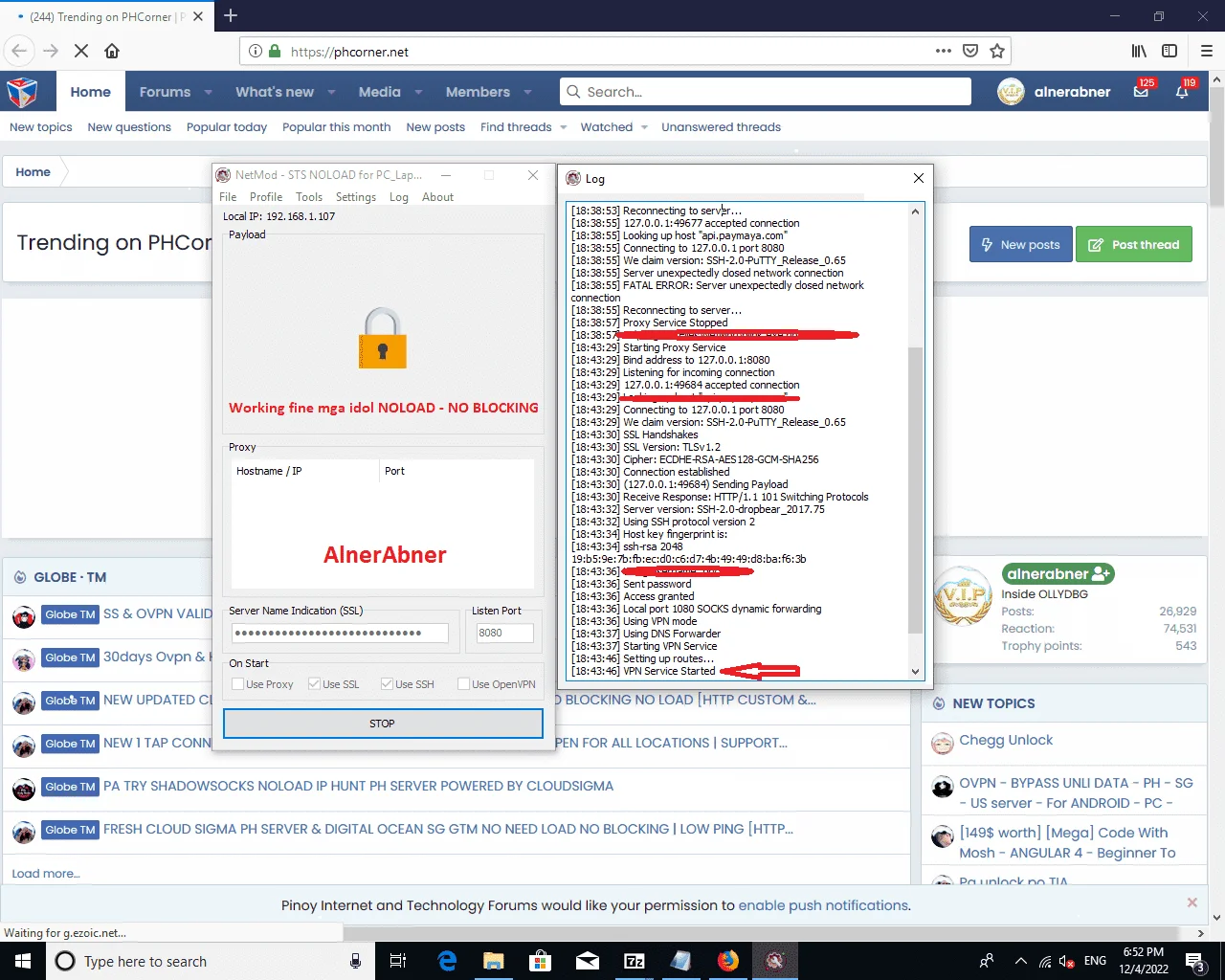Click the Log window scroll down arrow

pos(915,672)
